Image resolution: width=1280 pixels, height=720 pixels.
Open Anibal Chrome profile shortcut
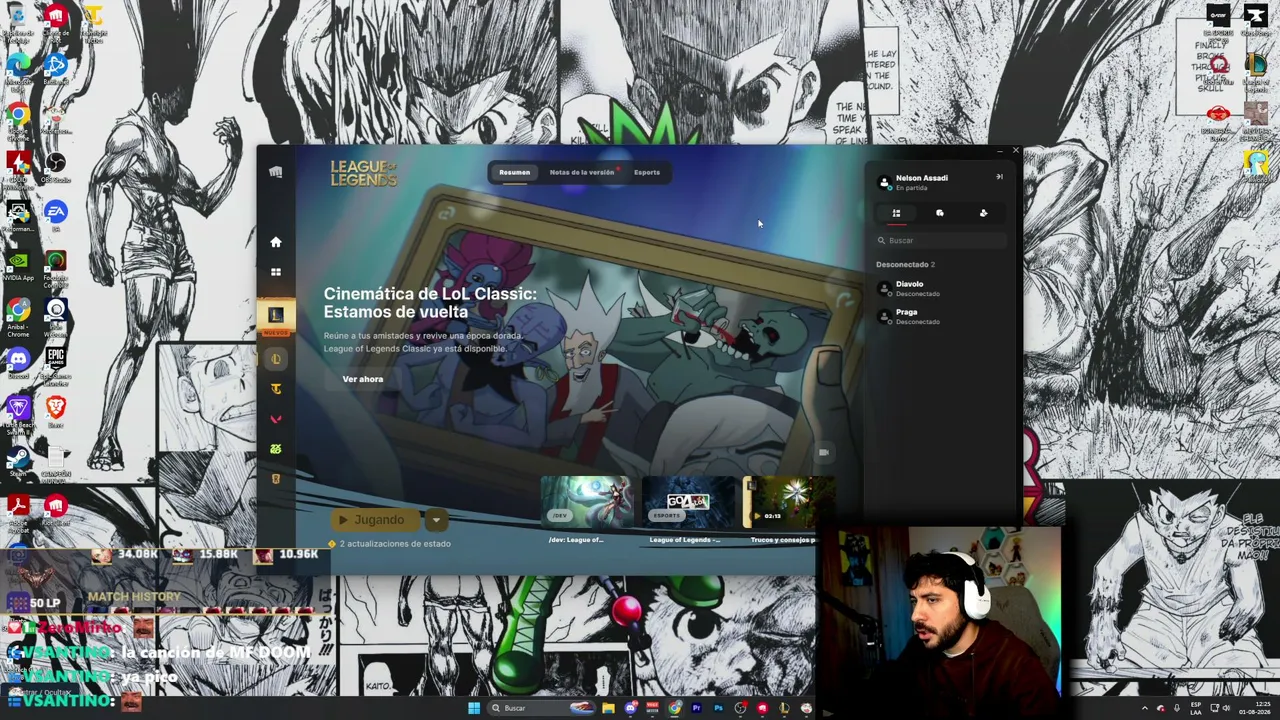tap(18, 316)
